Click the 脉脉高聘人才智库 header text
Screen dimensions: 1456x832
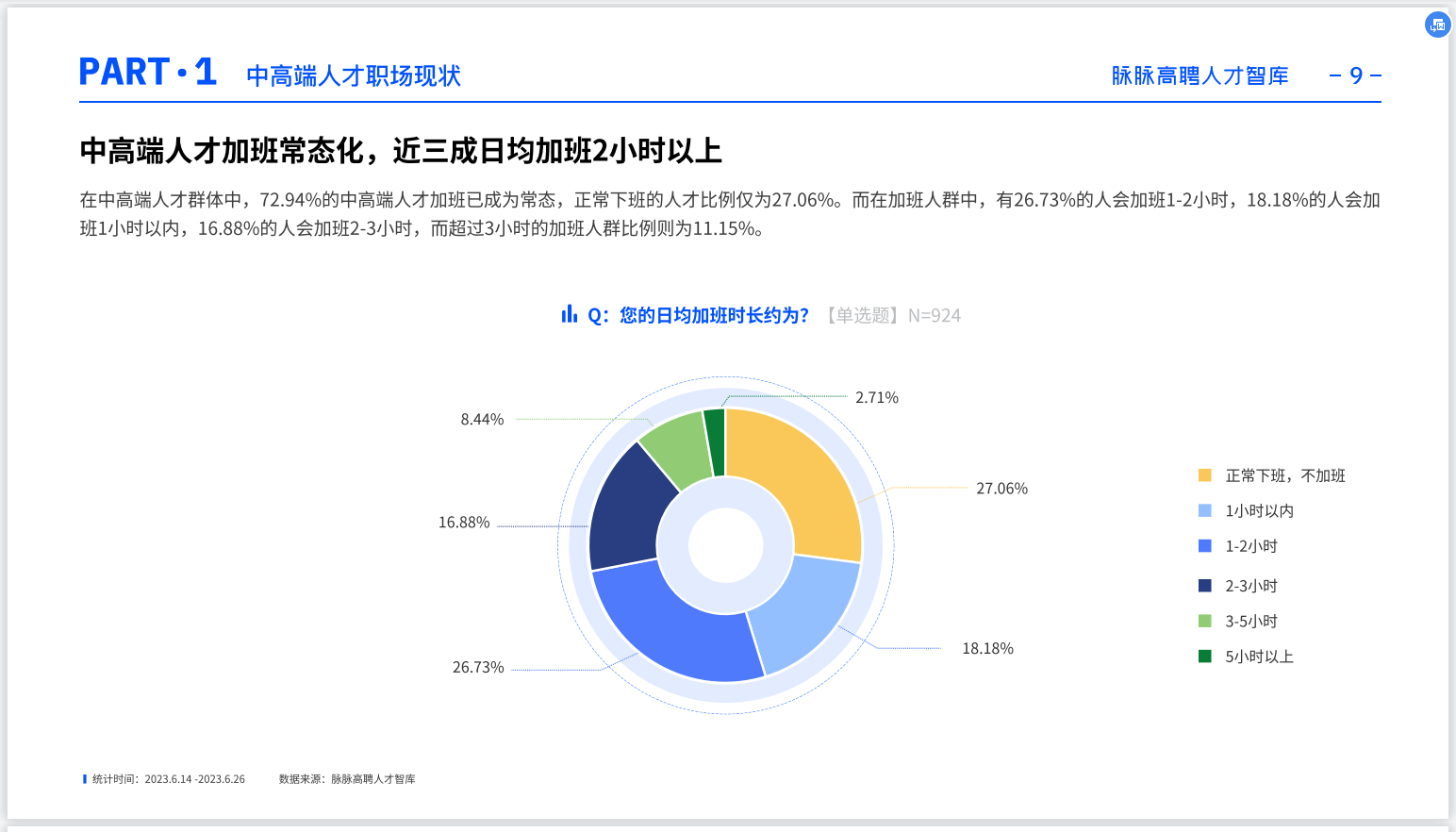point(1200,75)
